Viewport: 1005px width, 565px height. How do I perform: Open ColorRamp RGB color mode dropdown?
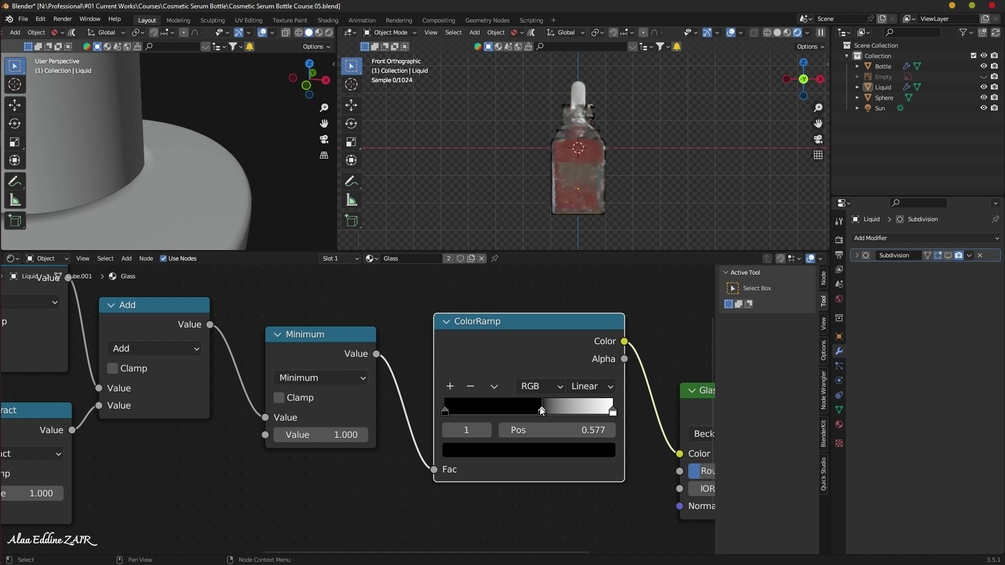click(540, 386)
